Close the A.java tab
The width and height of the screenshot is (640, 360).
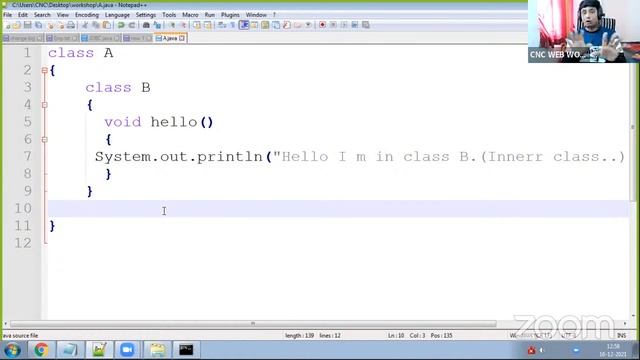click(182, 38)
